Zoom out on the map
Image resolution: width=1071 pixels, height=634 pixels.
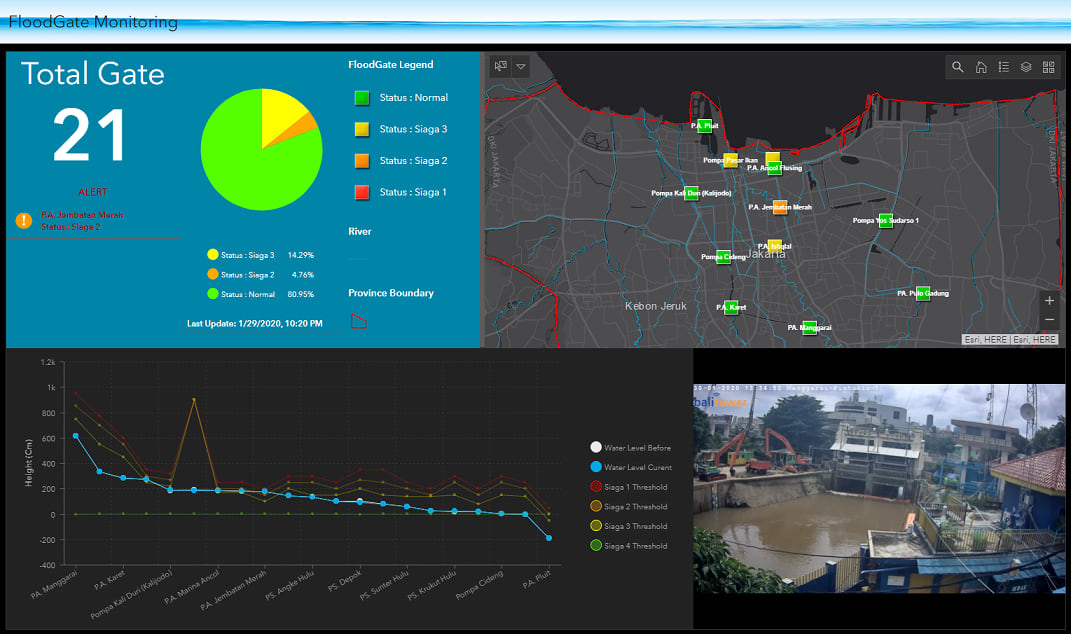click(1049, 320)
